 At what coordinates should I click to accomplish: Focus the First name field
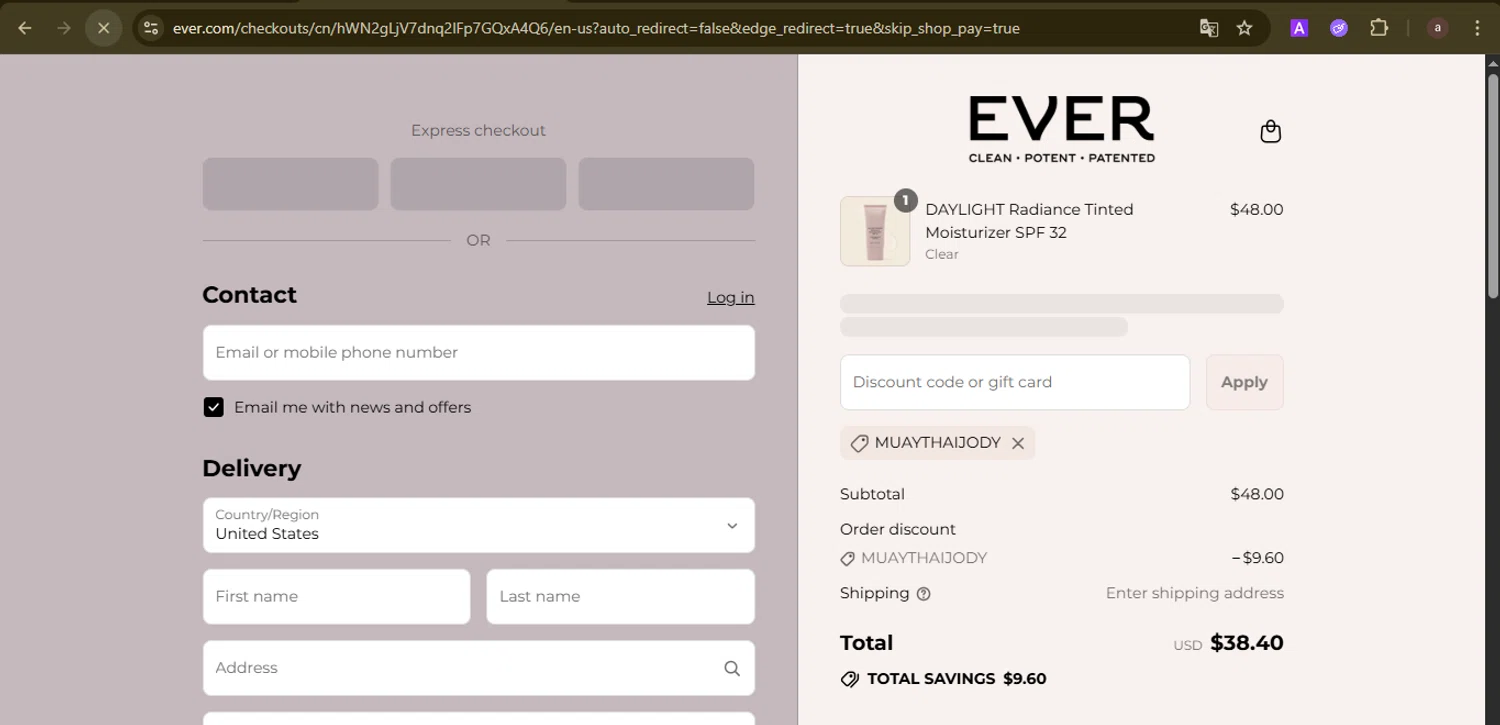[336, 596]
